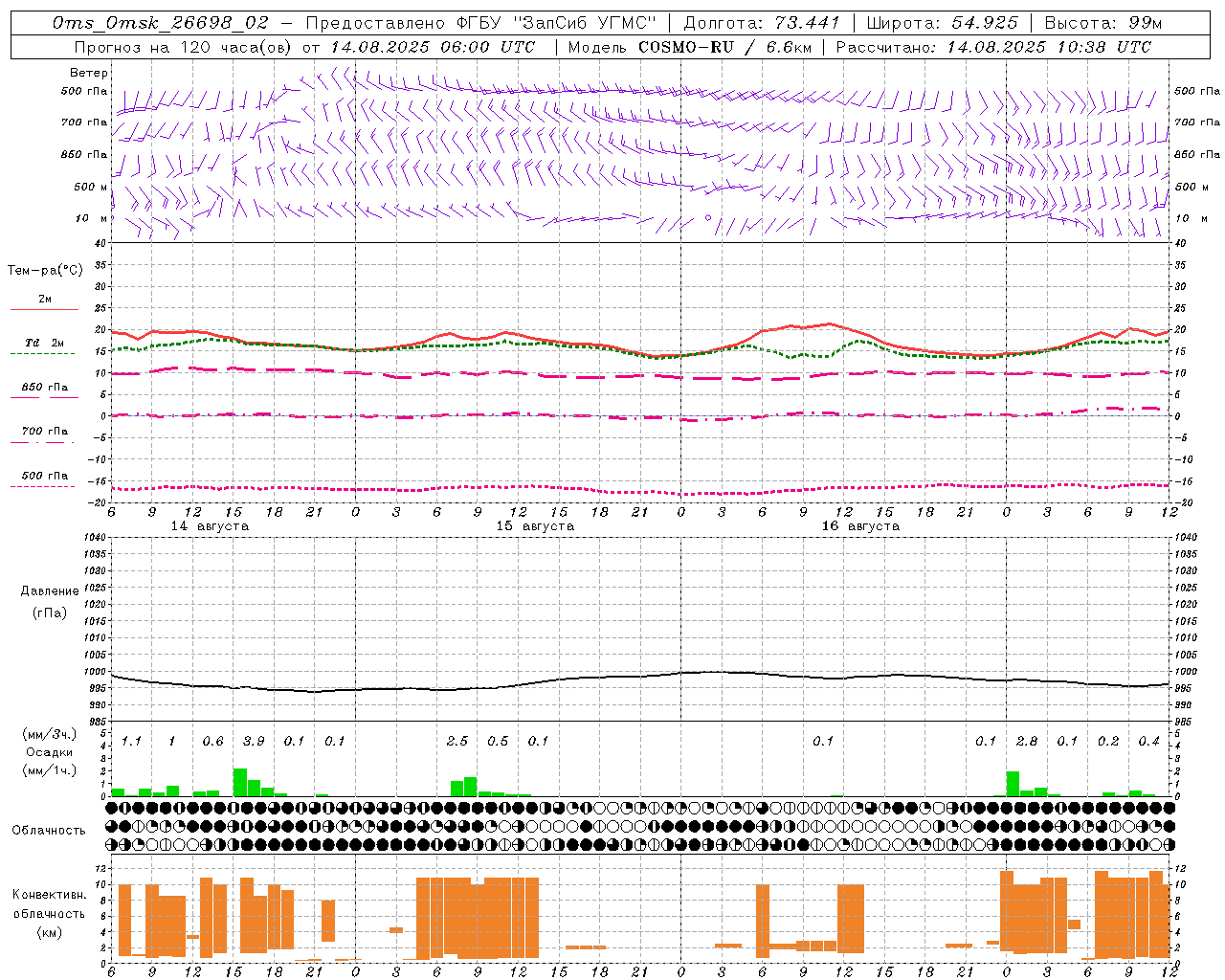Click the Тем-ра(°C) axis label
Screen dimensions: 1225x980
pos(45,270)
